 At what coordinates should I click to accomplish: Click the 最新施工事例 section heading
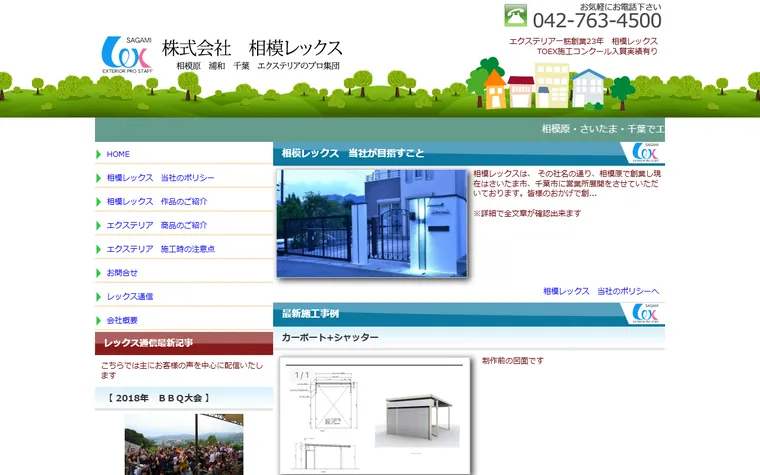310,314
